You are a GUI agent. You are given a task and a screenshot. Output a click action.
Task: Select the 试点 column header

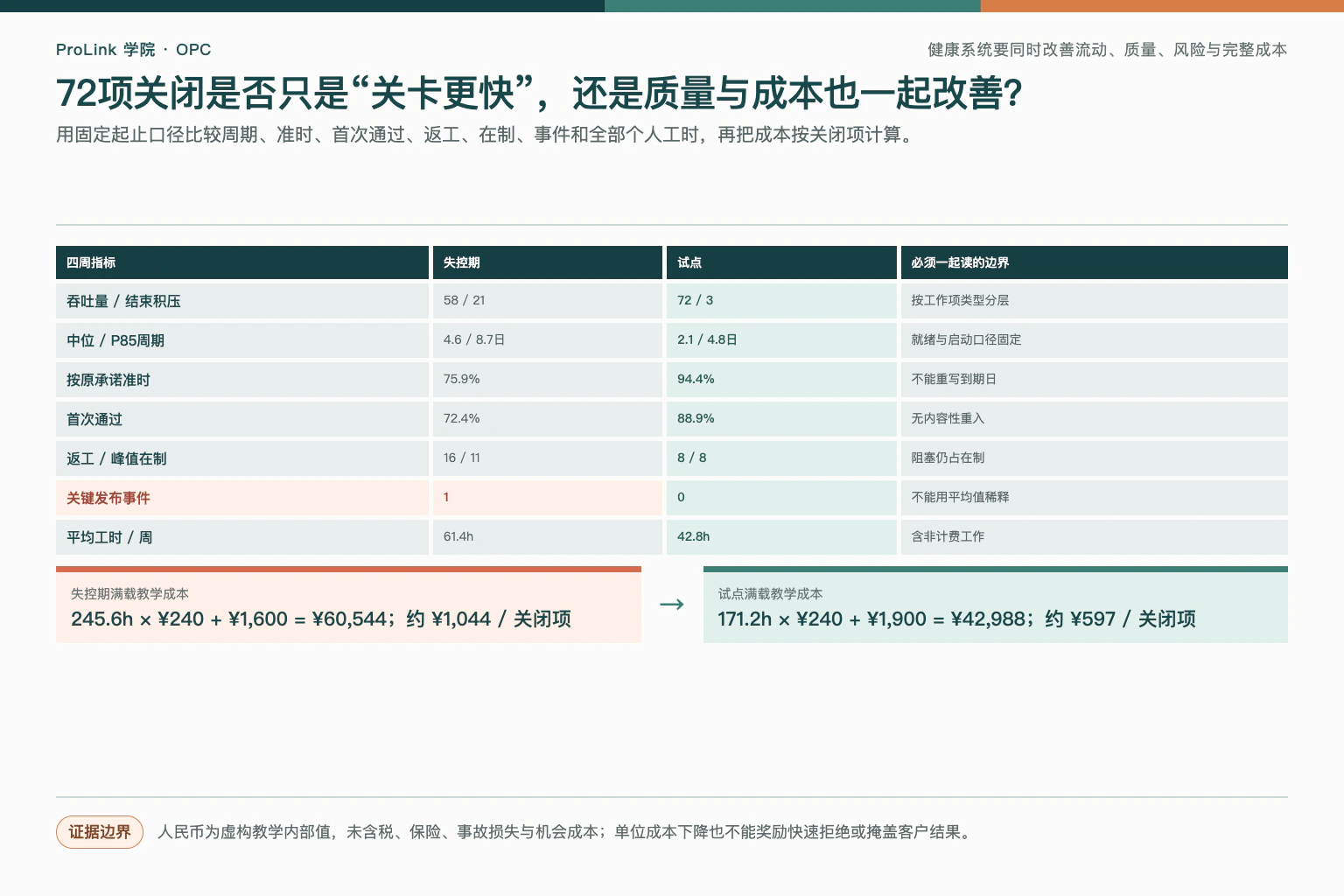[x=781, y=262]
